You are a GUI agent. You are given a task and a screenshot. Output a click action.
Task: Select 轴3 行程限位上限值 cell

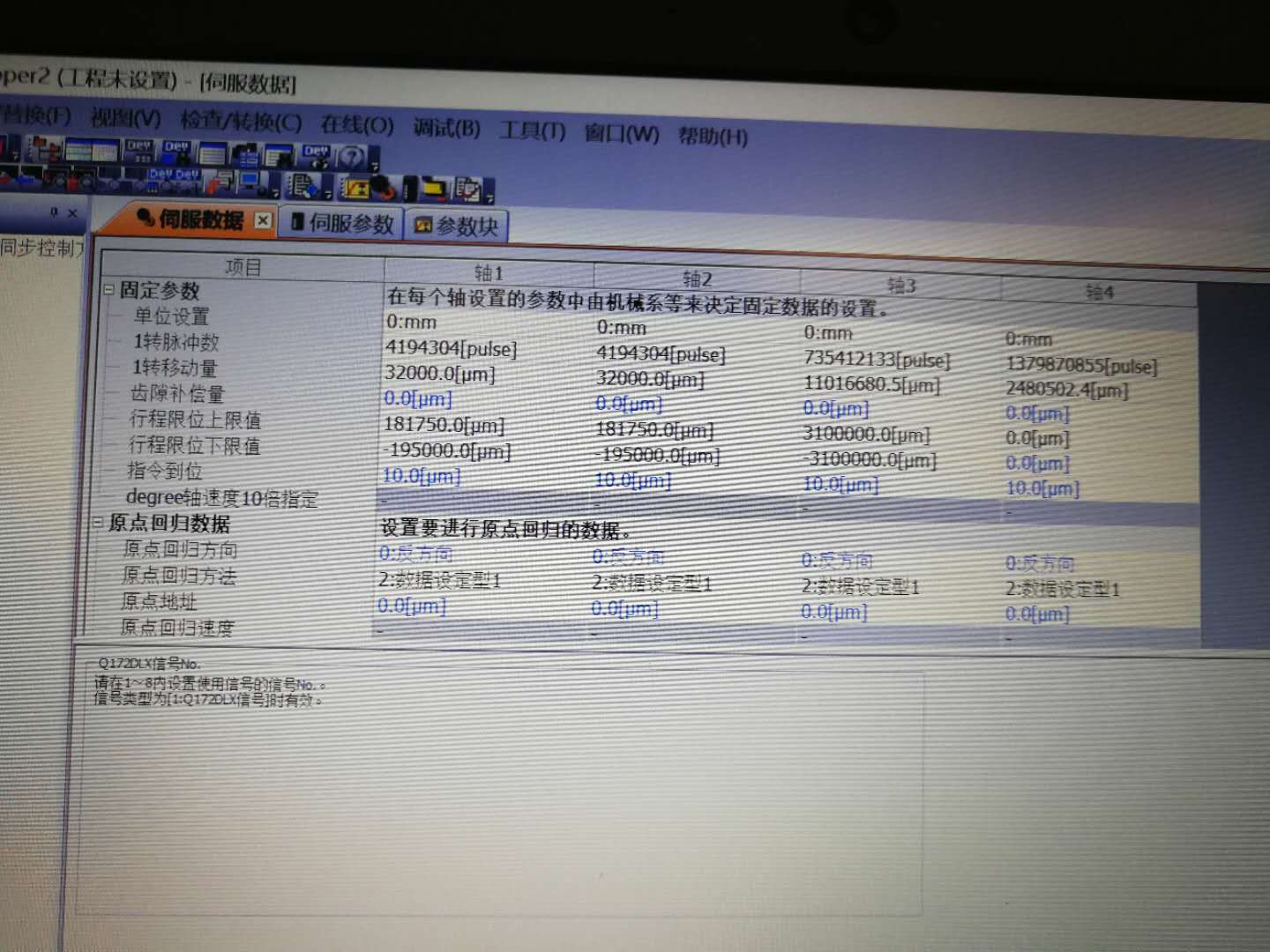[866, 434]
